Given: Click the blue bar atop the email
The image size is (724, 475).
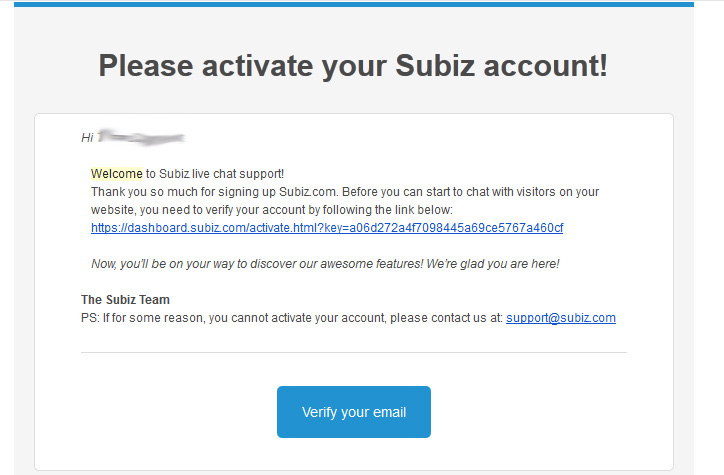Looking at the screenshot, I should (x=354, y=5).
